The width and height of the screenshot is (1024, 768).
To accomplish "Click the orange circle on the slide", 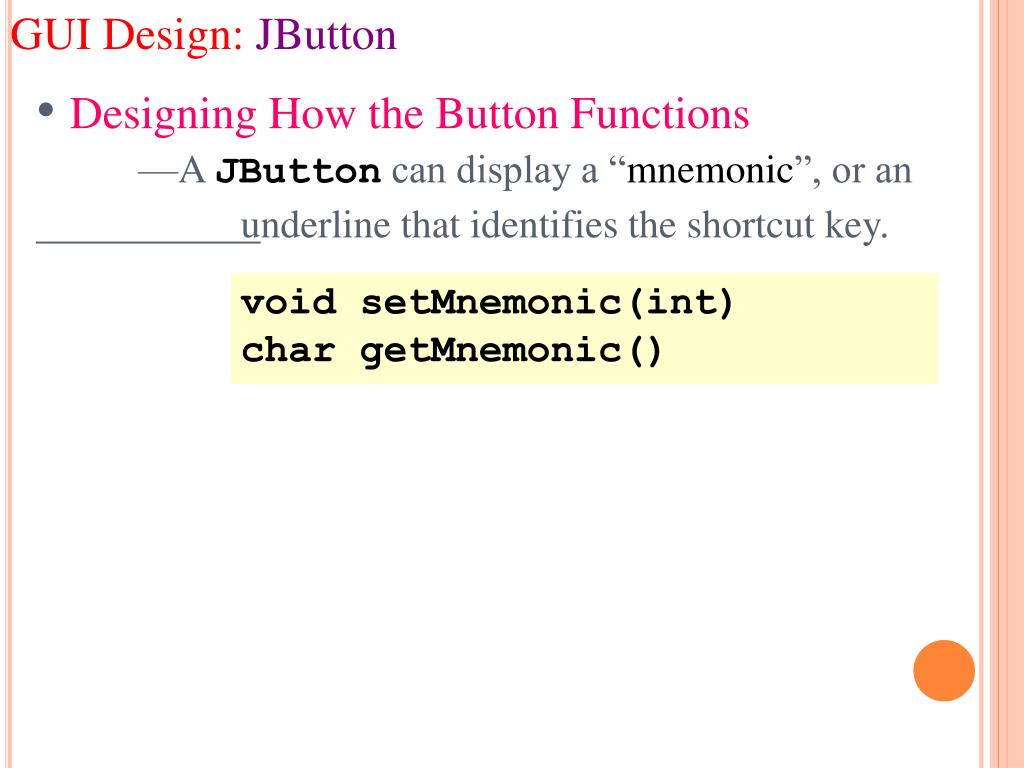I will point(944,671).
